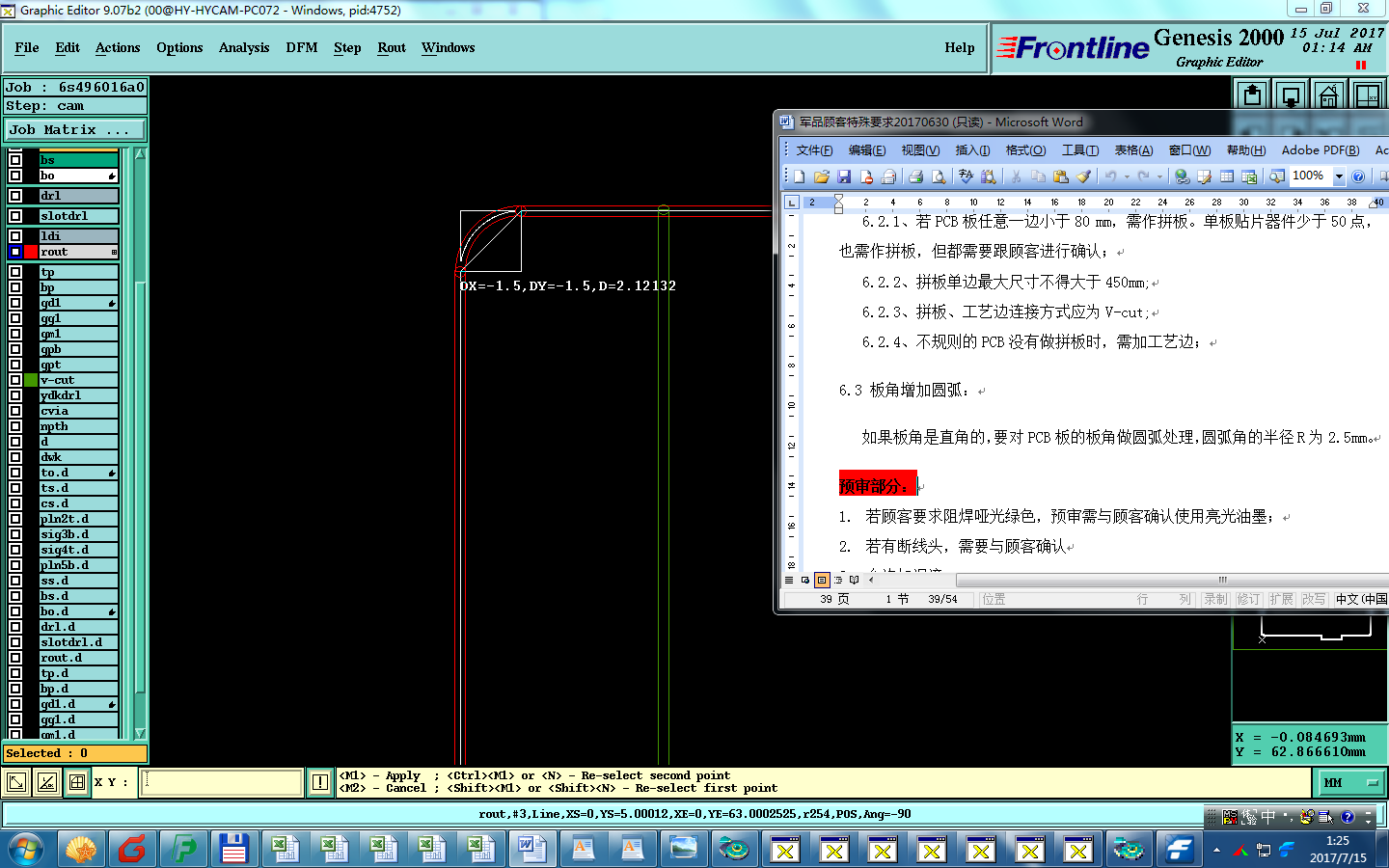This screenshot has width=1389, height=868.
Task: Open the Actions menu
Action: (118, 47)
